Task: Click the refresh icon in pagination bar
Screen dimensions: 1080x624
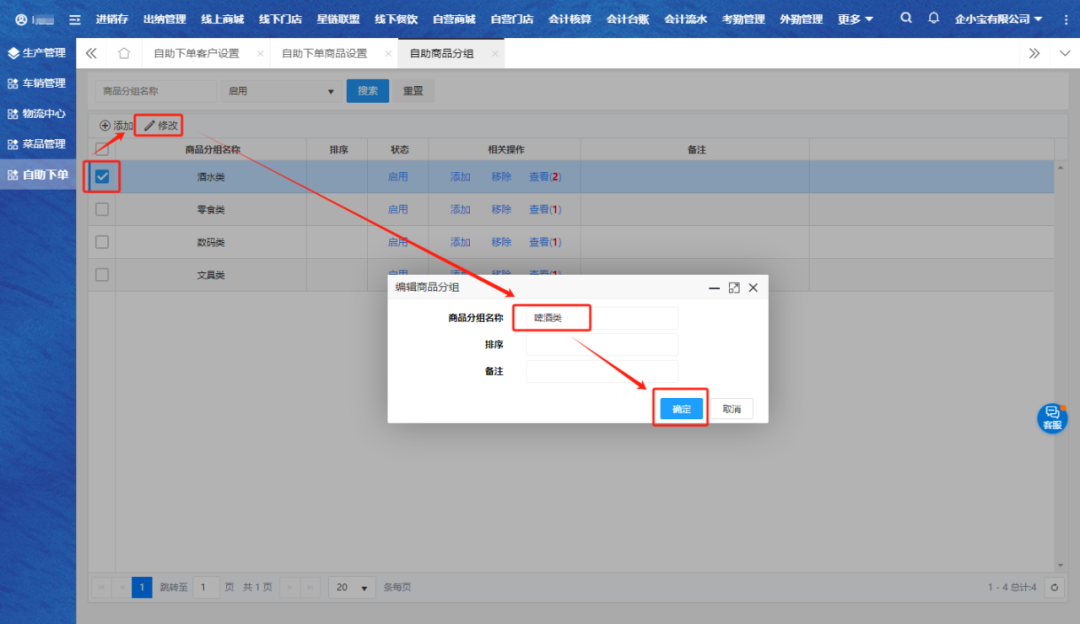Action: [x=1054, y=587]
